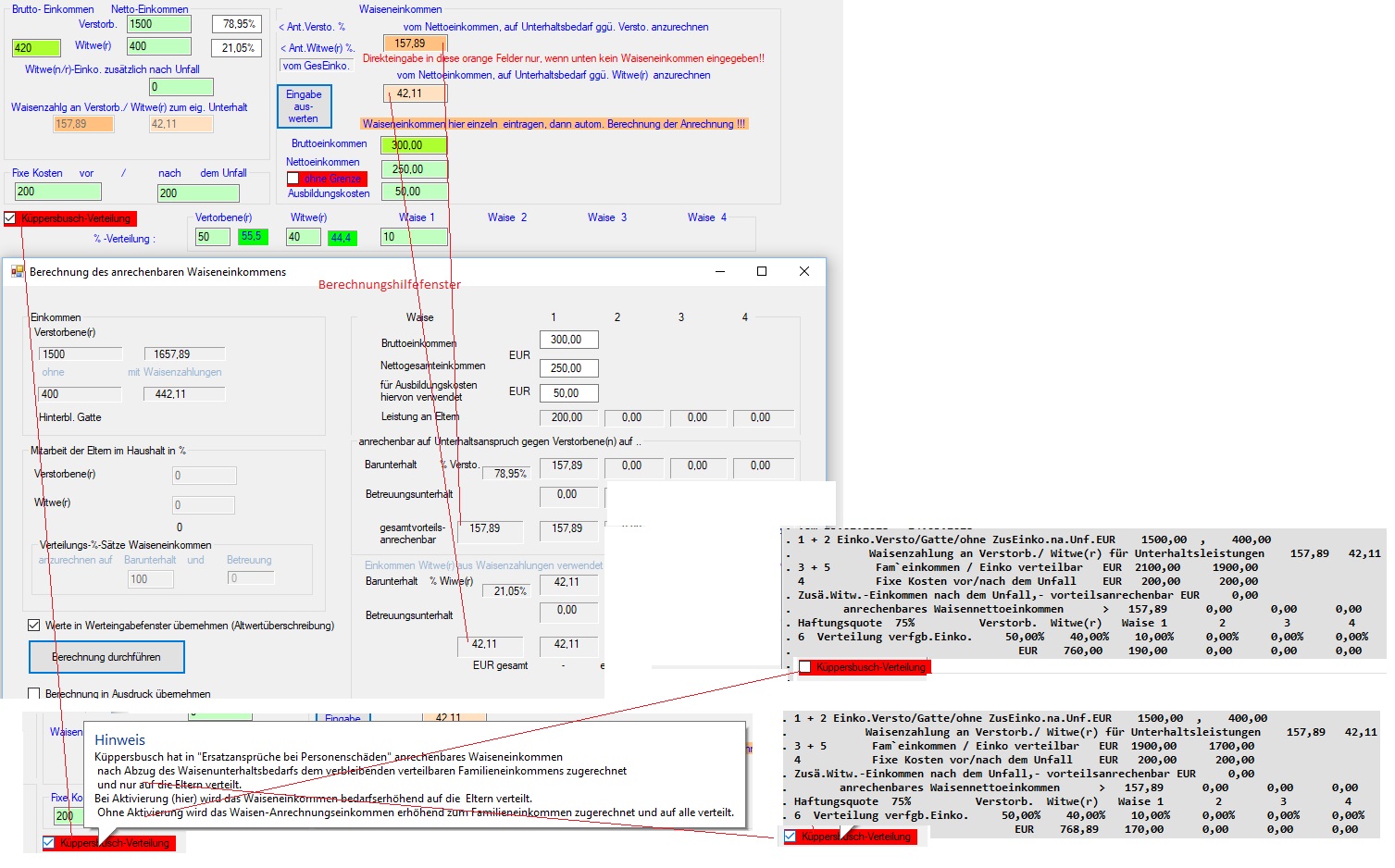This screenshot has width=1395, height=868.
Task: Close the Berechnung des anrechenbaren Waiseneinkommens window
Action: coord(803,271)
